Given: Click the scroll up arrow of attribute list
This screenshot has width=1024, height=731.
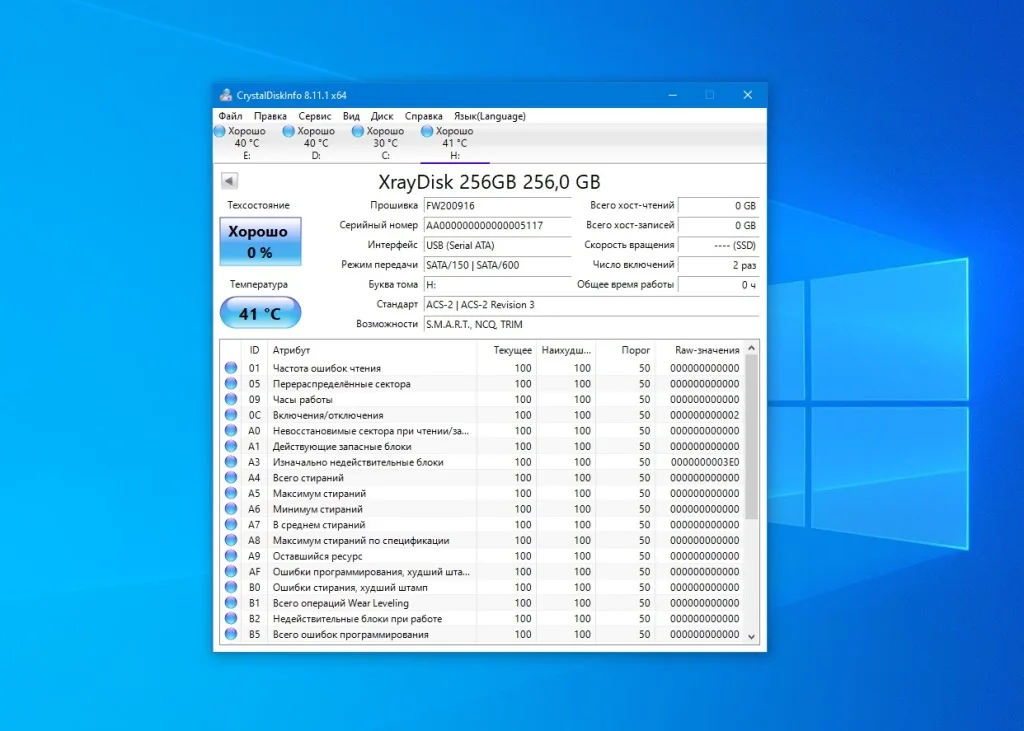Looking at the screenshot, I should 751,348.
